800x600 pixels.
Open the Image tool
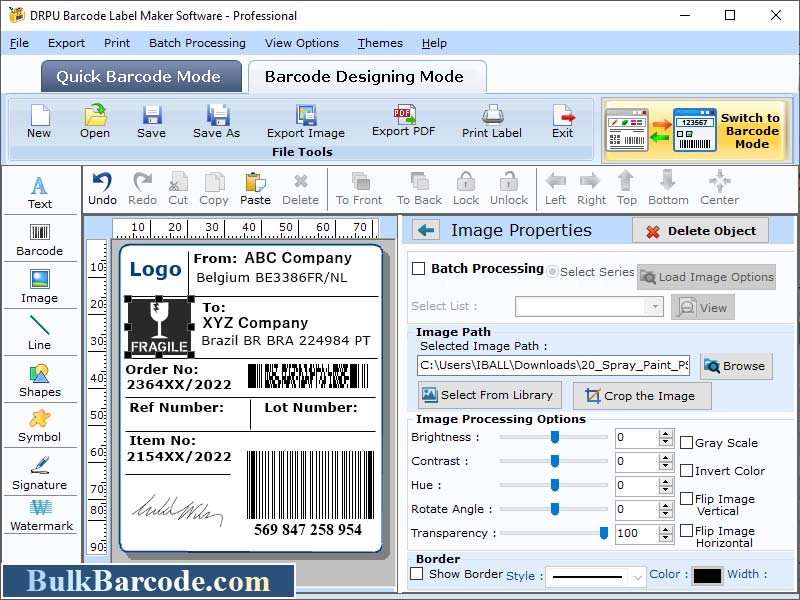click(40, 288)
